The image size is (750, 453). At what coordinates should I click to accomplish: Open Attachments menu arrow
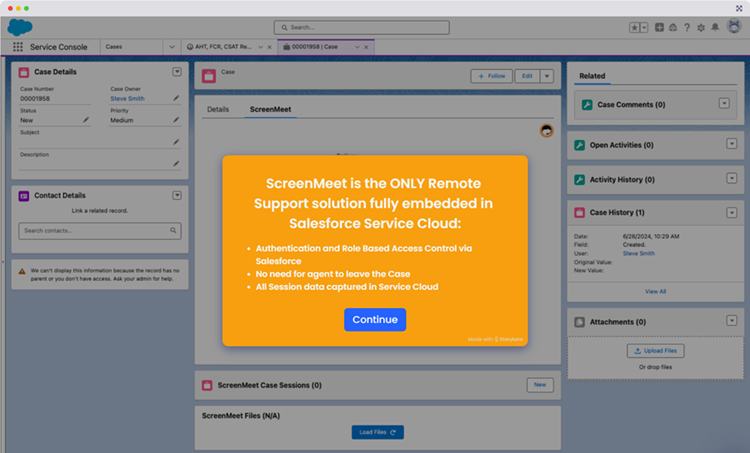point(731,320)
